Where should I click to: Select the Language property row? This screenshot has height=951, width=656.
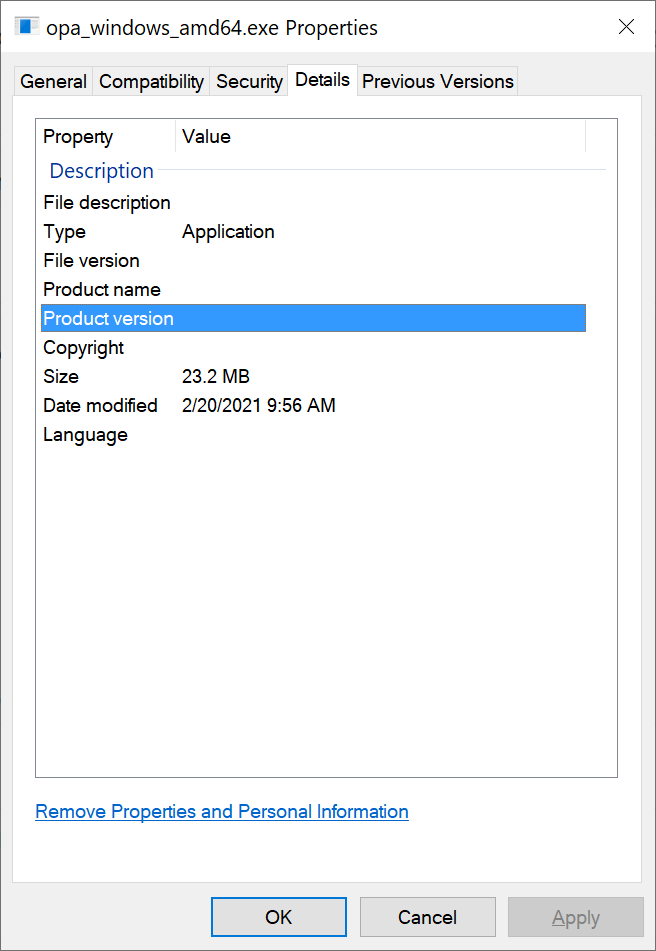tap(313, 434)
